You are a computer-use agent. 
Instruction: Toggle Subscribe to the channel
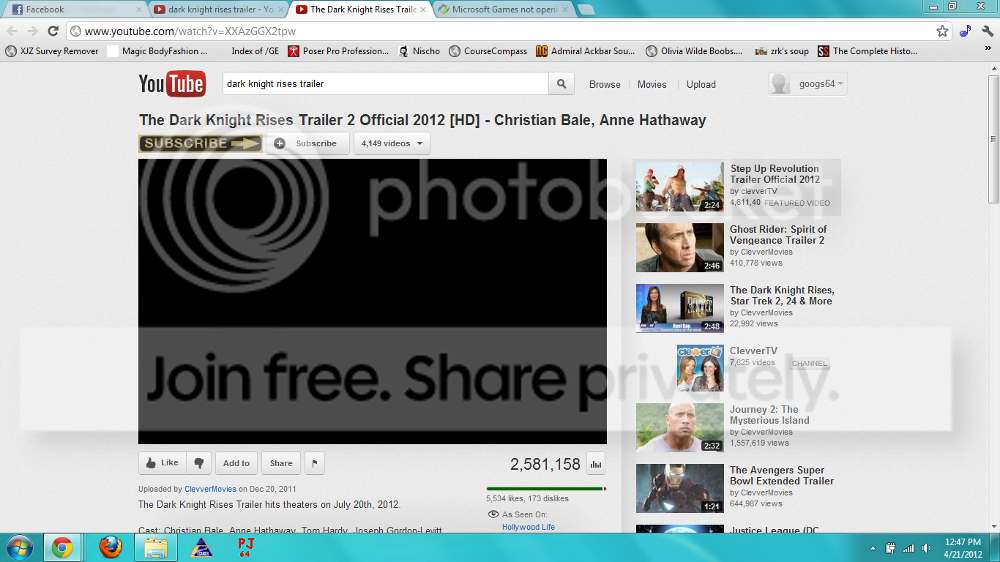click(x=308, y=144)
